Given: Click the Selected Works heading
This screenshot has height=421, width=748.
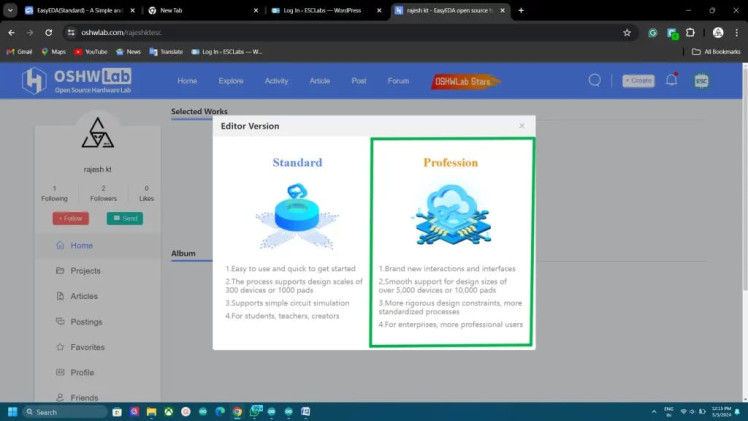Looking at the screenshot, I should click(x=199, y=111).
